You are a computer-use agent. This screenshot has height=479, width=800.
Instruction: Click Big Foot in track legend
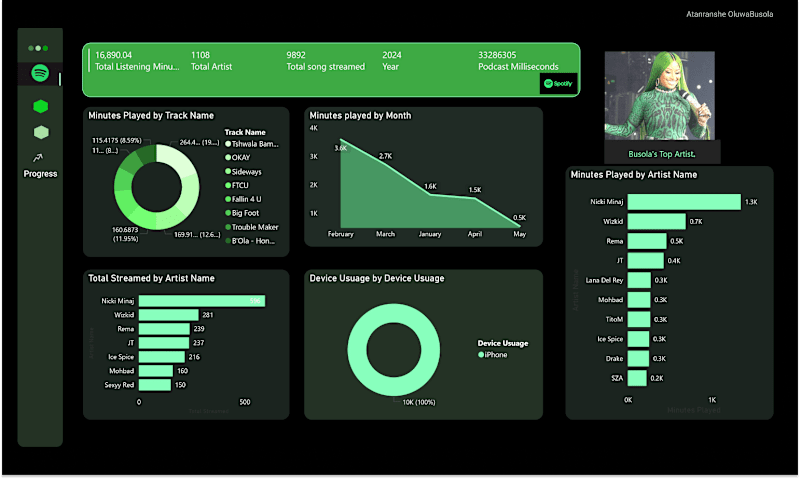[242, 213]
